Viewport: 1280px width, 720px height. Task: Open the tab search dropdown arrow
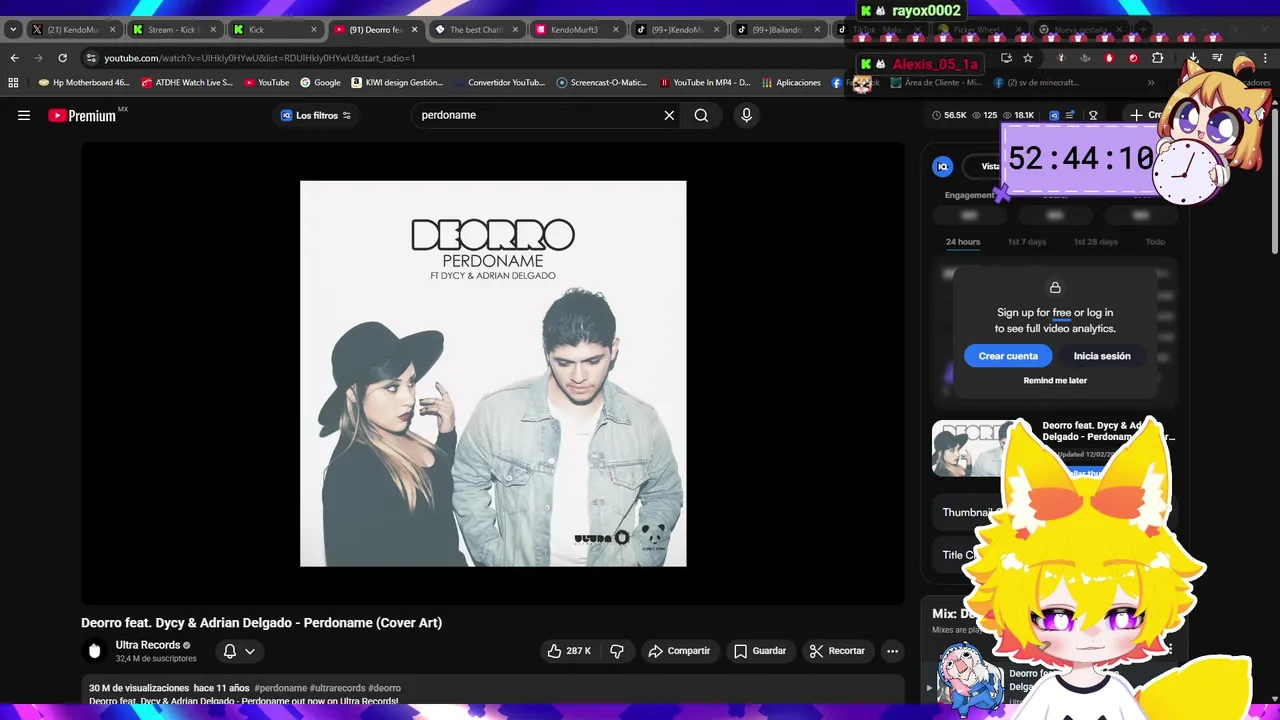[13, 30]
